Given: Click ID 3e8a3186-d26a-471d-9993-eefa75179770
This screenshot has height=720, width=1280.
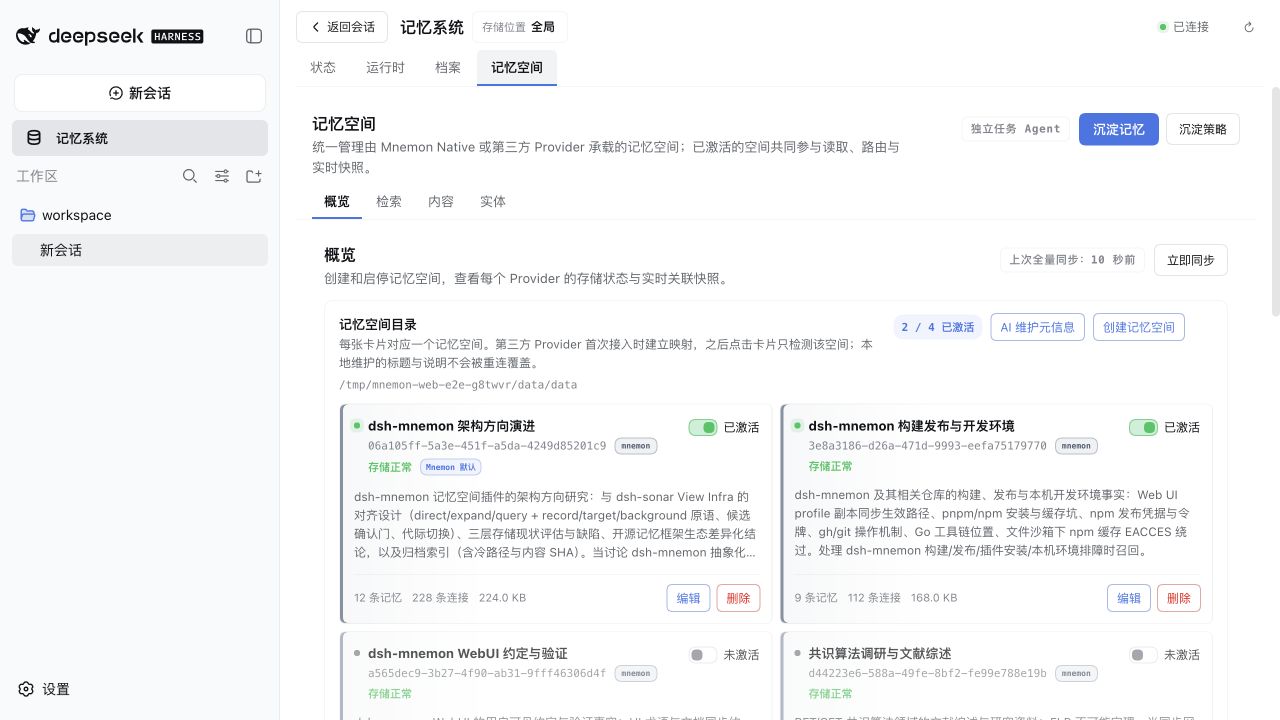Looking at the screenshot, I should pyautogui.click(x=927, y=446).
